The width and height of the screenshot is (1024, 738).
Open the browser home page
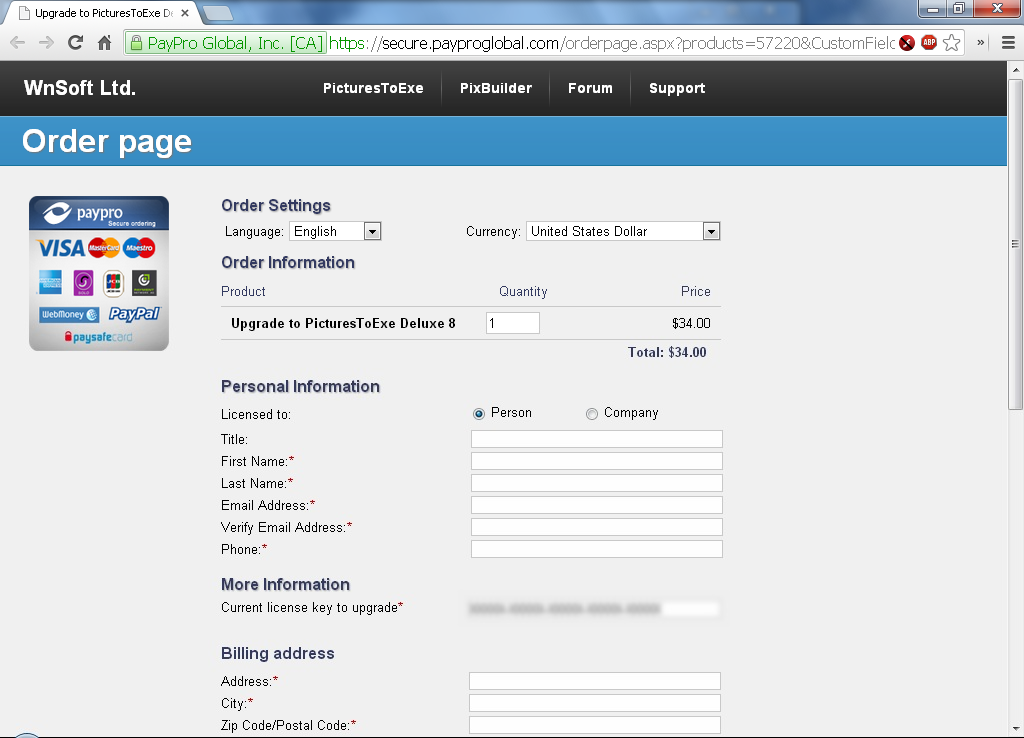(104, 43)
